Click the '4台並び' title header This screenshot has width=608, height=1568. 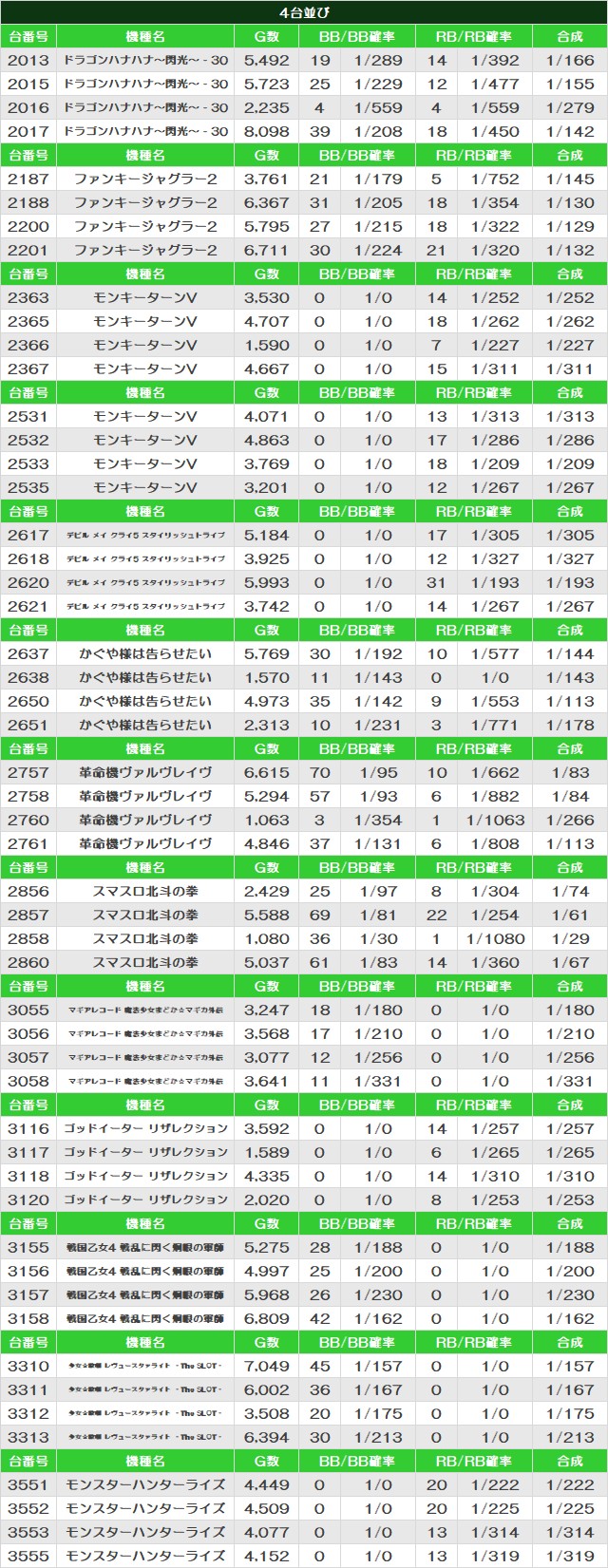click(x=304, y=12)
